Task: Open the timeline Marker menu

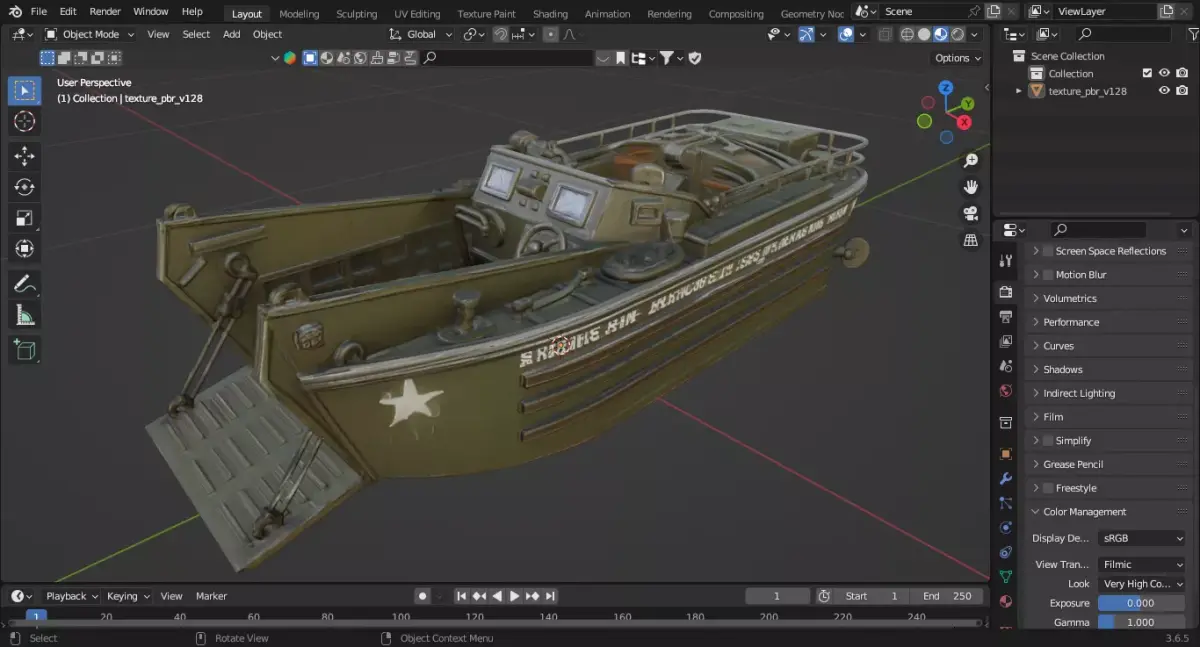Action: pyautogui.click(x=211, y=596)
